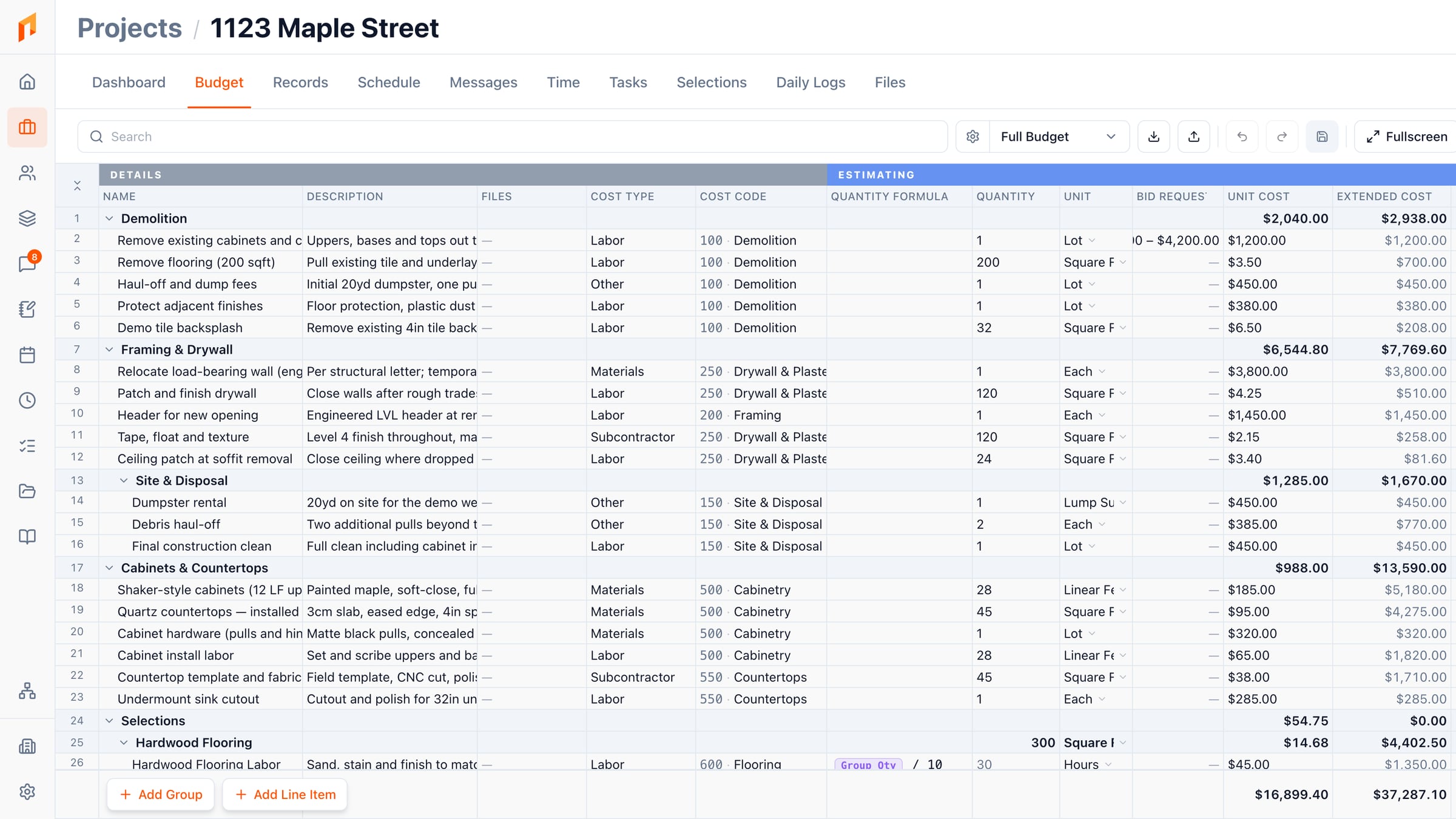Switch to the Dashboard tab

129,83
